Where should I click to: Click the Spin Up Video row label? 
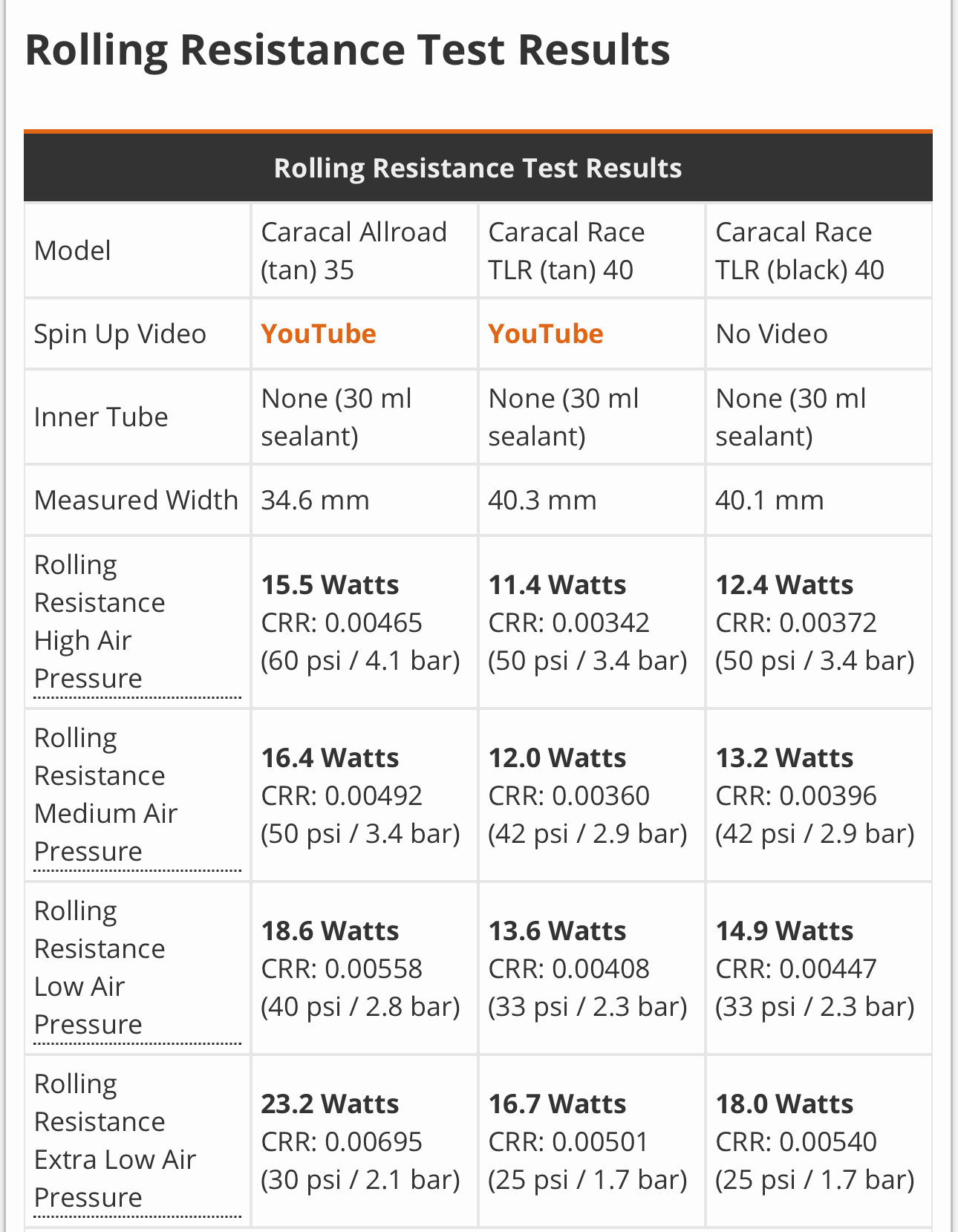(x=120, y=334)
